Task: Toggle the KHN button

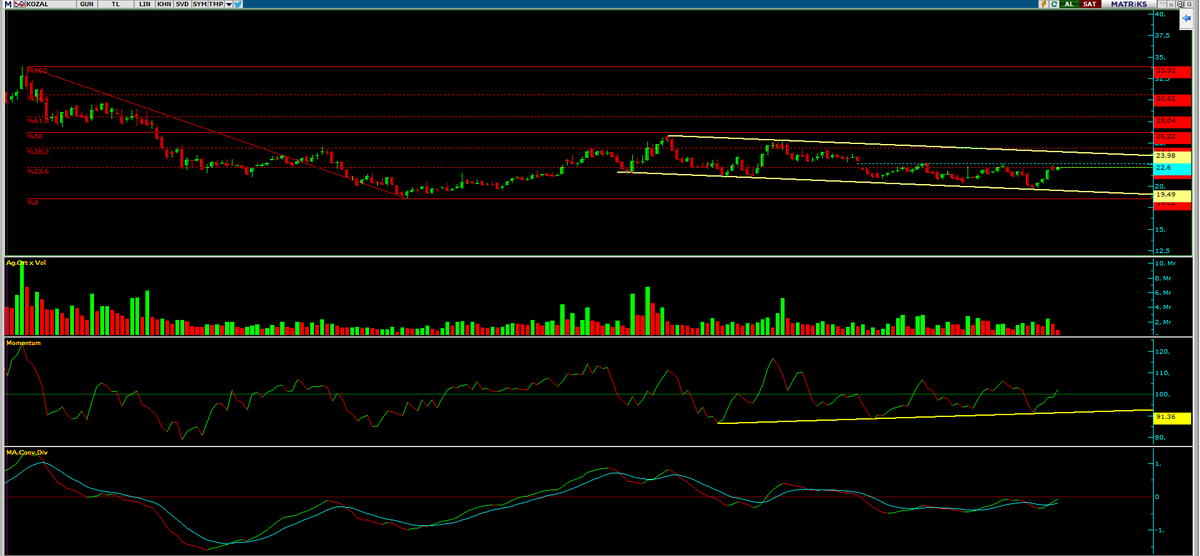Action: (x=163, y=5)
